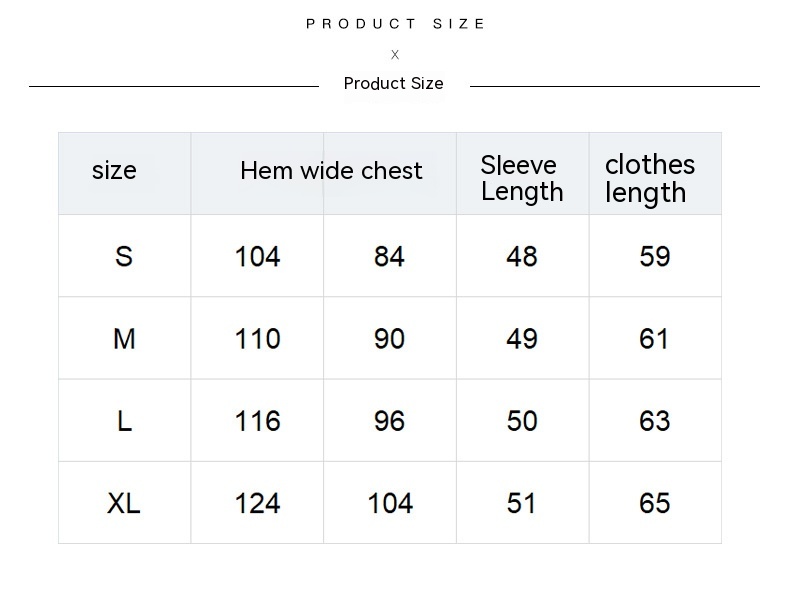790x590 pixels.
Task: Select clothes length 65 in the XL row
Action: (654, 503)
